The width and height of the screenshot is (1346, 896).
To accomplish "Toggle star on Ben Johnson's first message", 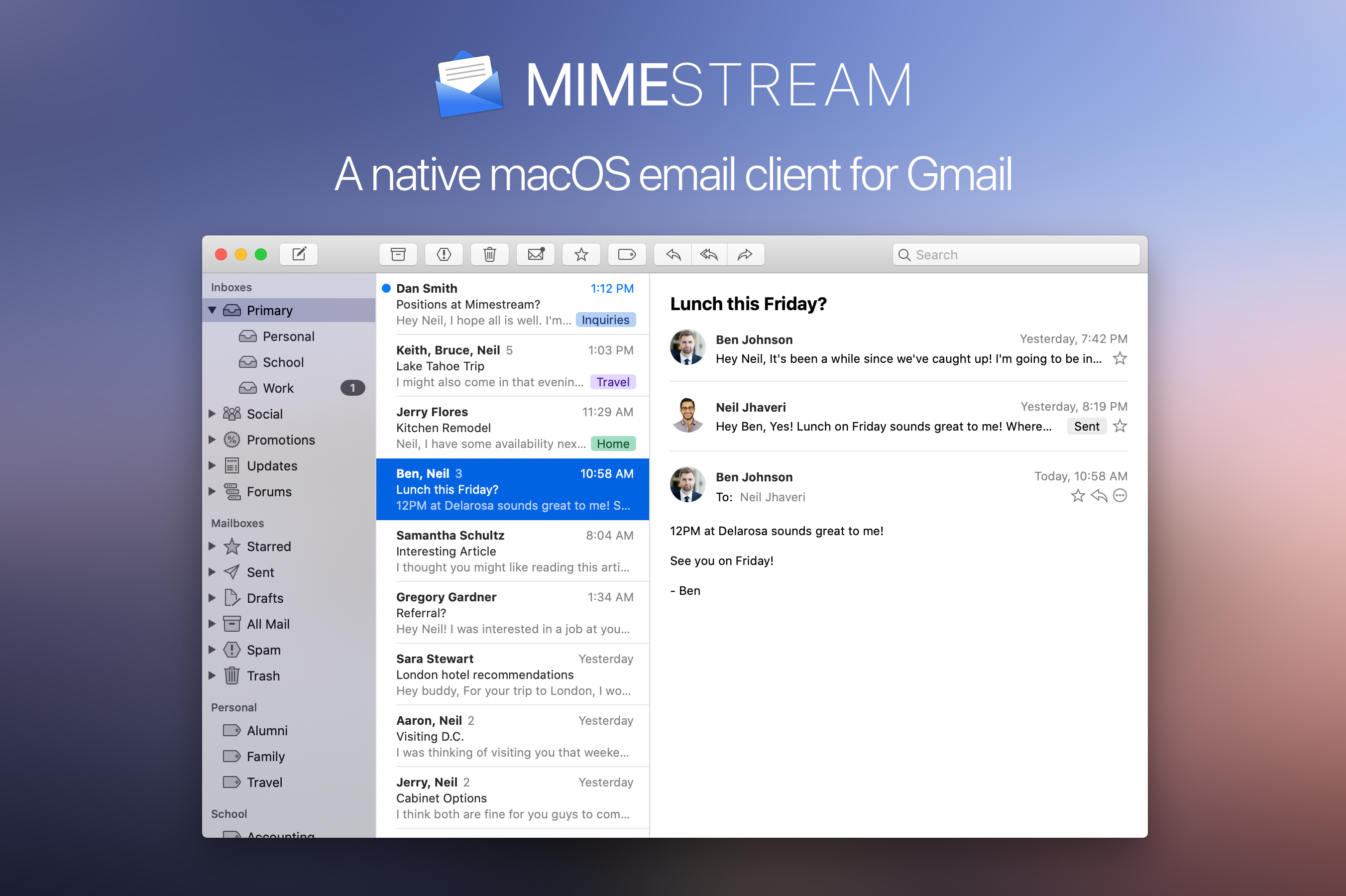I will pyautogui.click(x=1120, y=359).
